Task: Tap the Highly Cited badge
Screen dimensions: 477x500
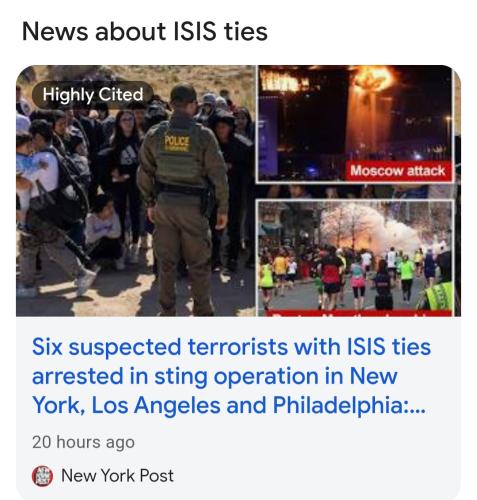Action: [93, 95]
